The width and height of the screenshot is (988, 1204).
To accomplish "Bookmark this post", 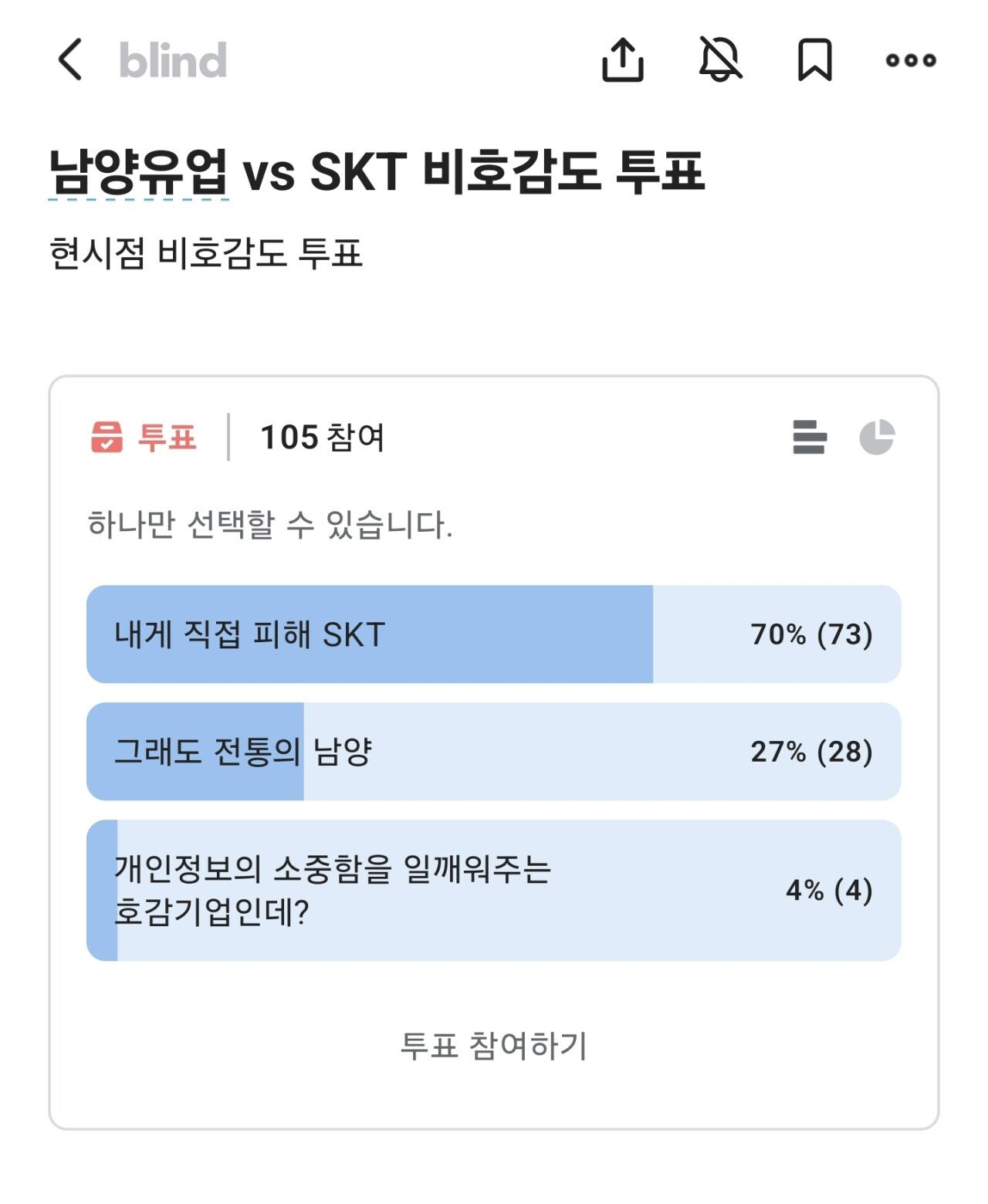I will click(814, 60).
